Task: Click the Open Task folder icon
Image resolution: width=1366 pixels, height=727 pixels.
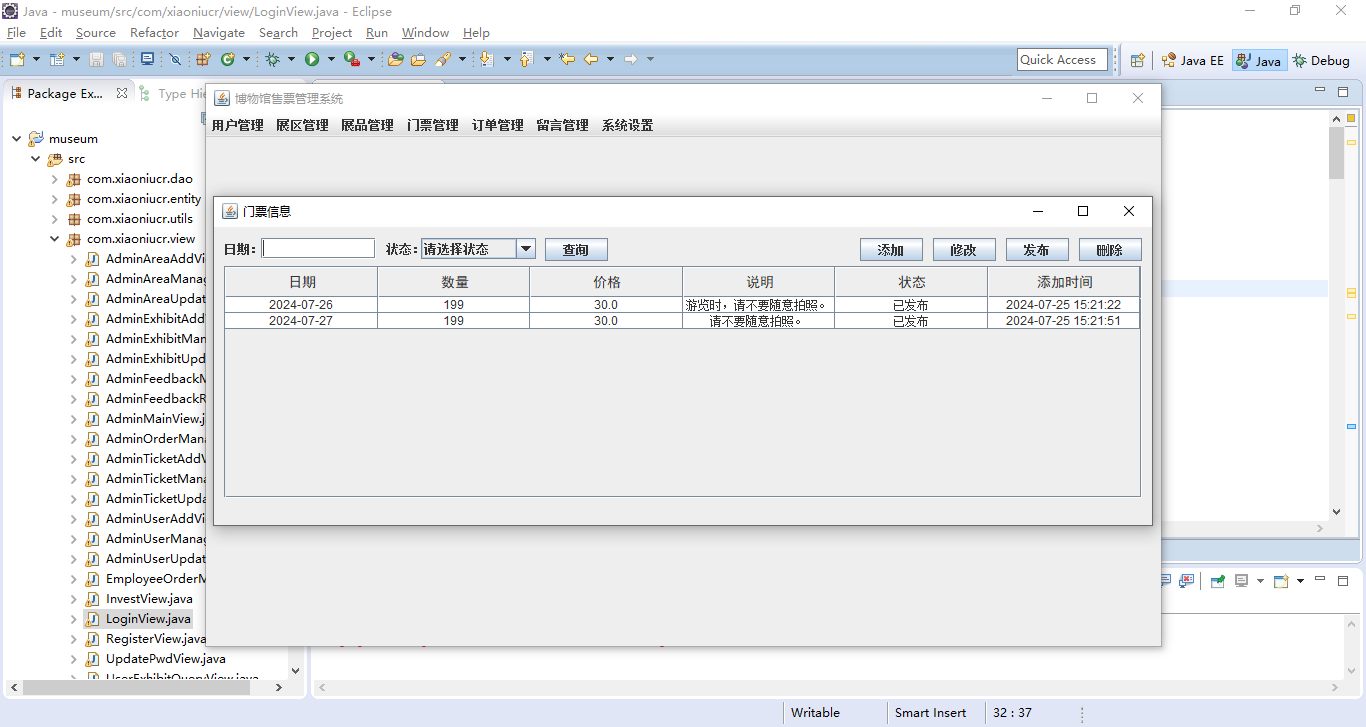Action: tap(418, 60)
